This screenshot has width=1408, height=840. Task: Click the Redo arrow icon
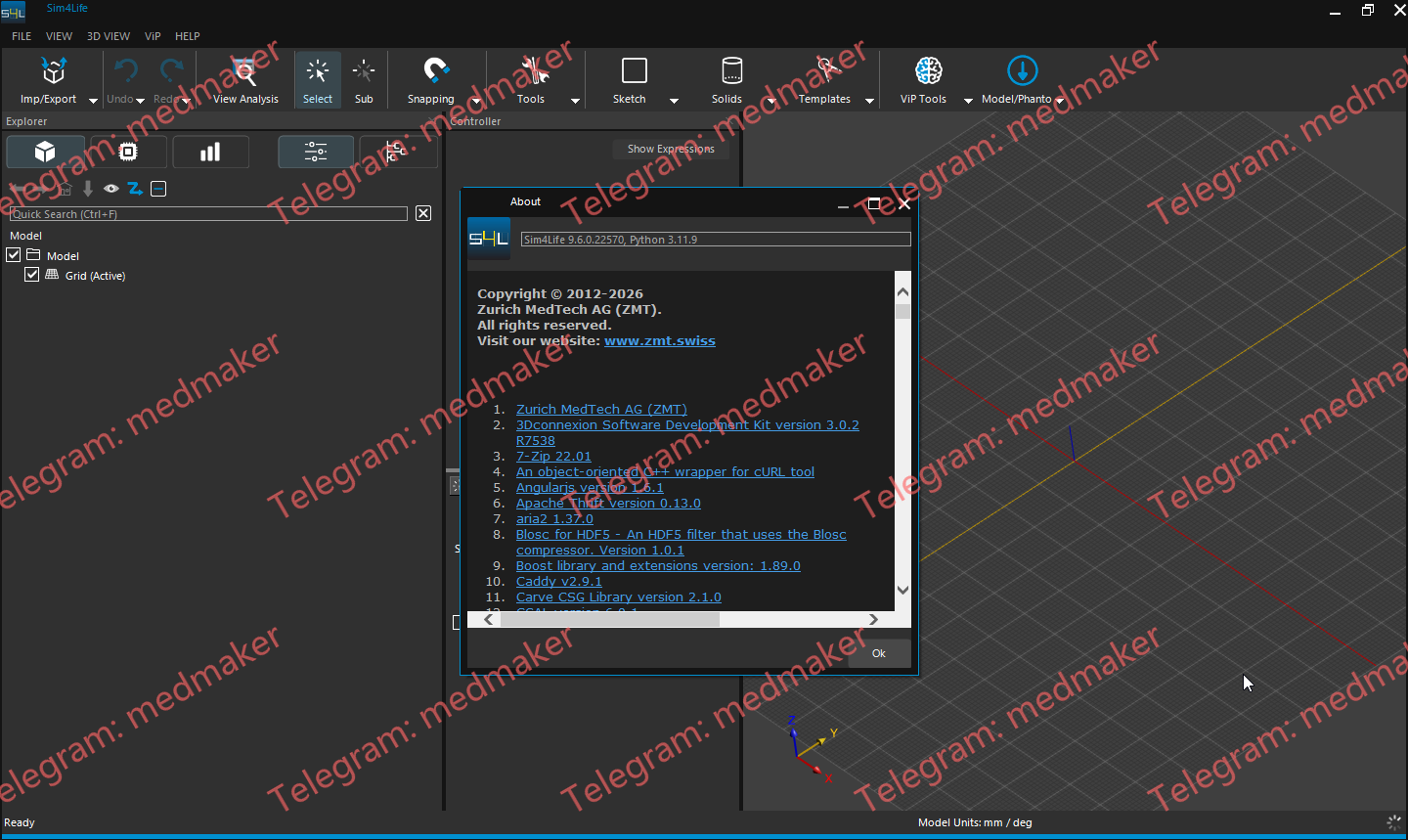click(x=172, y=70)
